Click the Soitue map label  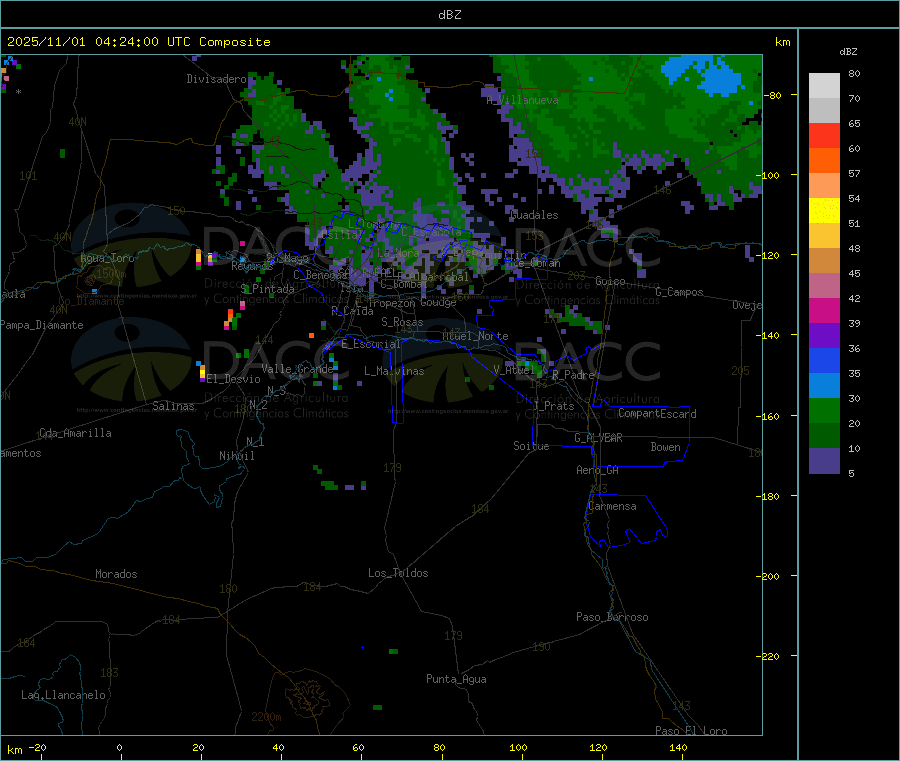point(532,446)
